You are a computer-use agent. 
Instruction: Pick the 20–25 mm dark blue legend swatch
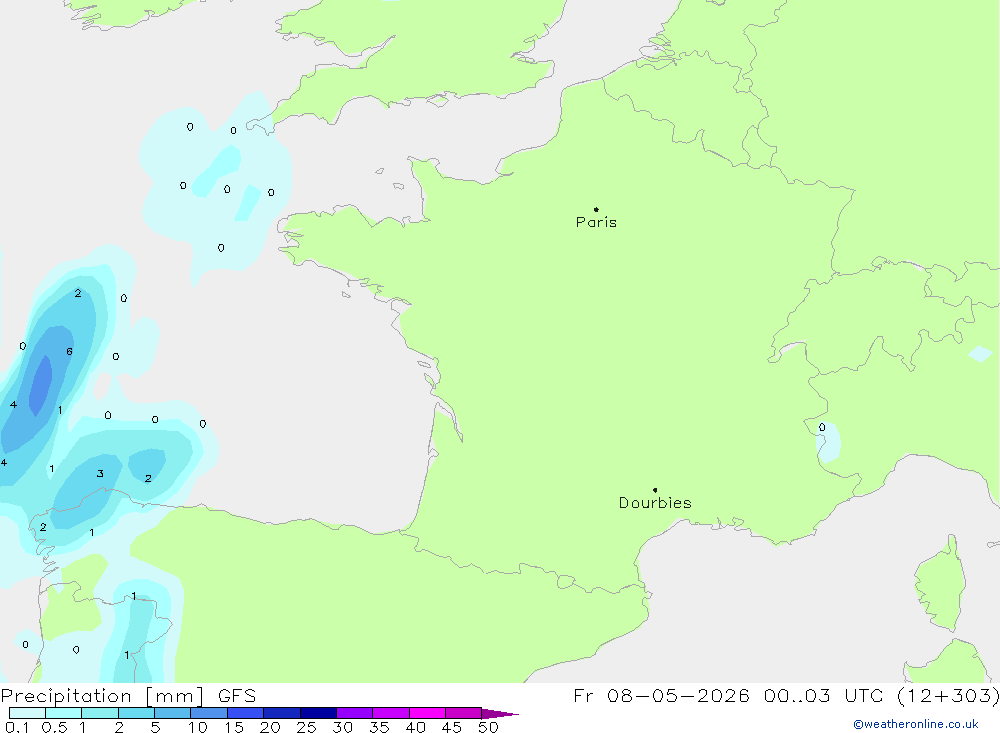point(282,713)
